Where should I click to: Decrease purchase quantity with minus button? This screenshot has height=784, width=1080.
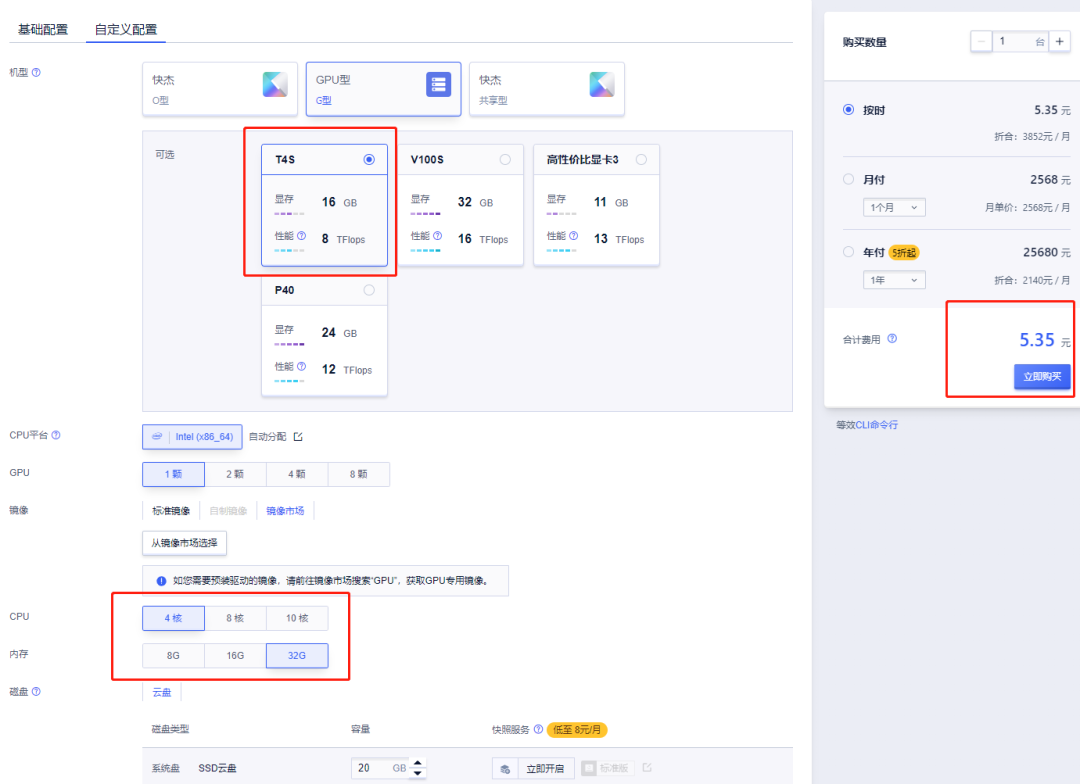point(981,41)
